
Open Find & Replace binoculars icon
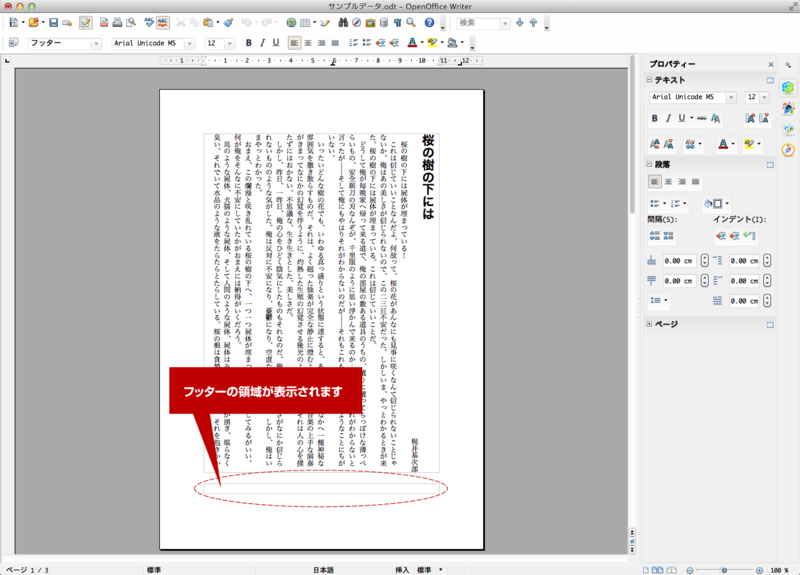click(343, 22)
